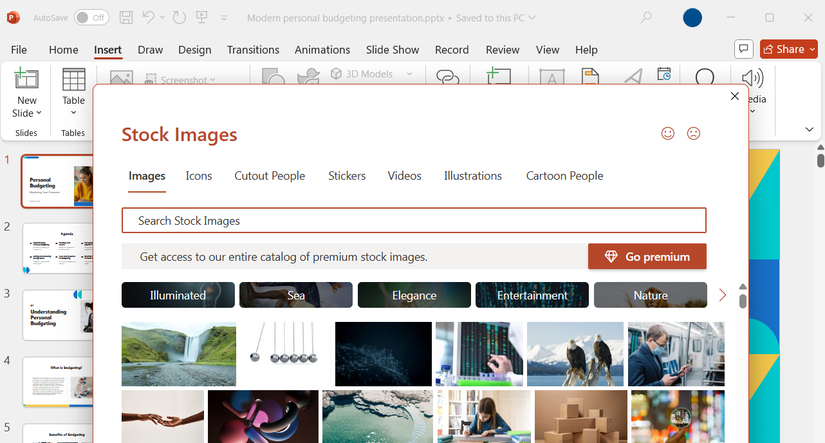Switch to the Icons tab
The image size is (825, 443).
coord(199,176)
